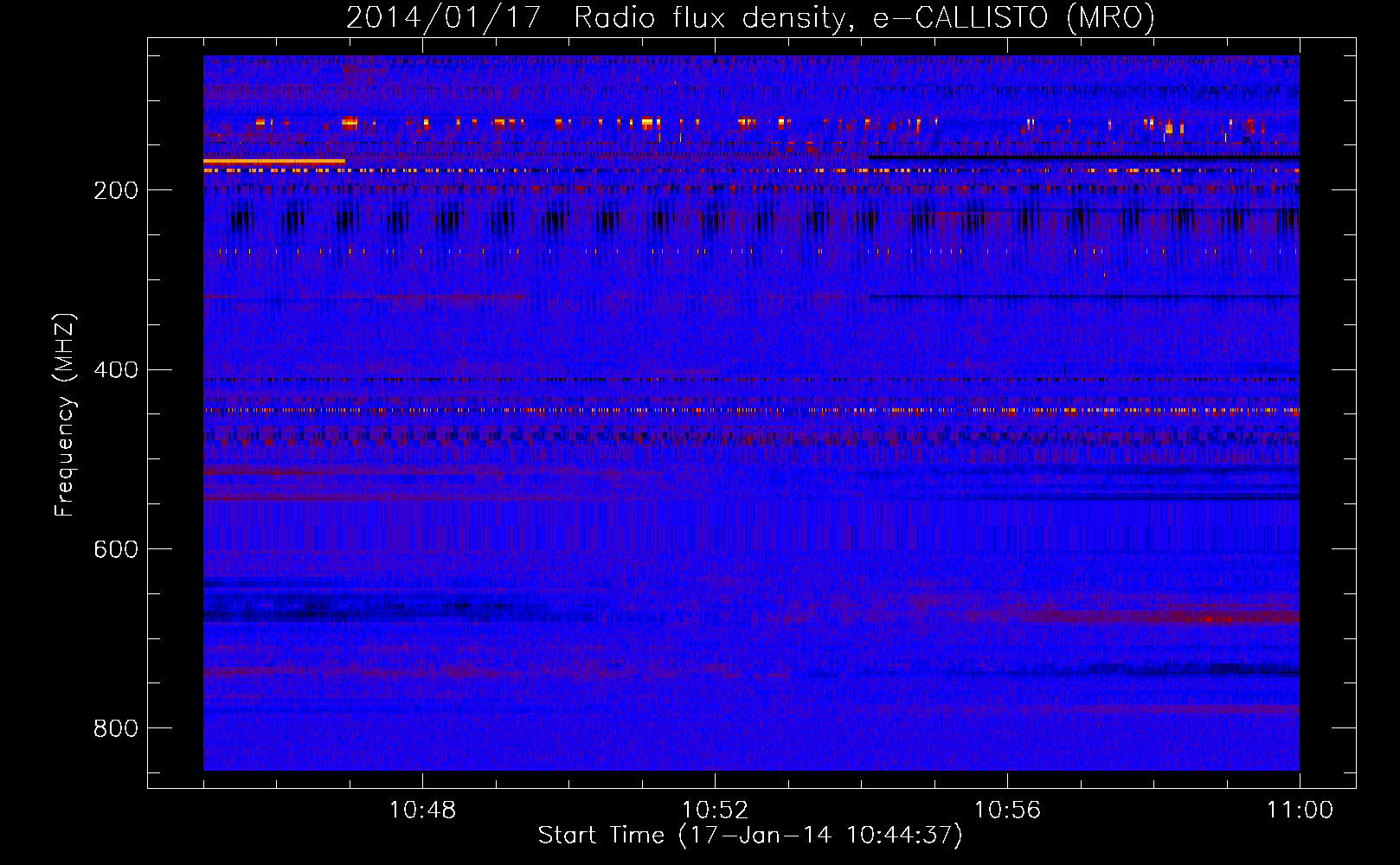This screenshot has height=865, width=1400.
Task: Click the '10:52' time tick label
Action: pos(715,811)
